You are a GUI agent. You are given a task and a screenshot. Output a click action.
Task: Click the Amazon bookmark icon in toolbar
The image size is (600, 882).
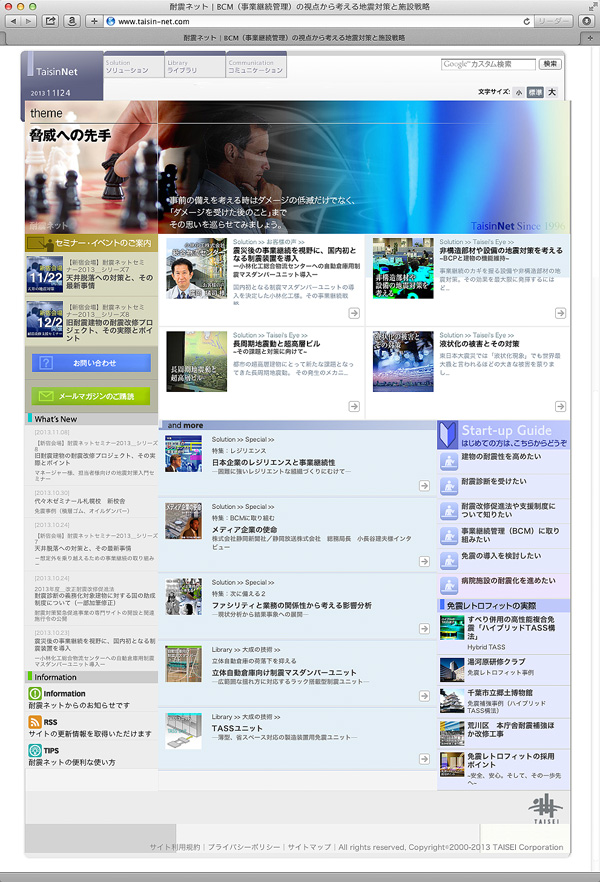[72, 21]
